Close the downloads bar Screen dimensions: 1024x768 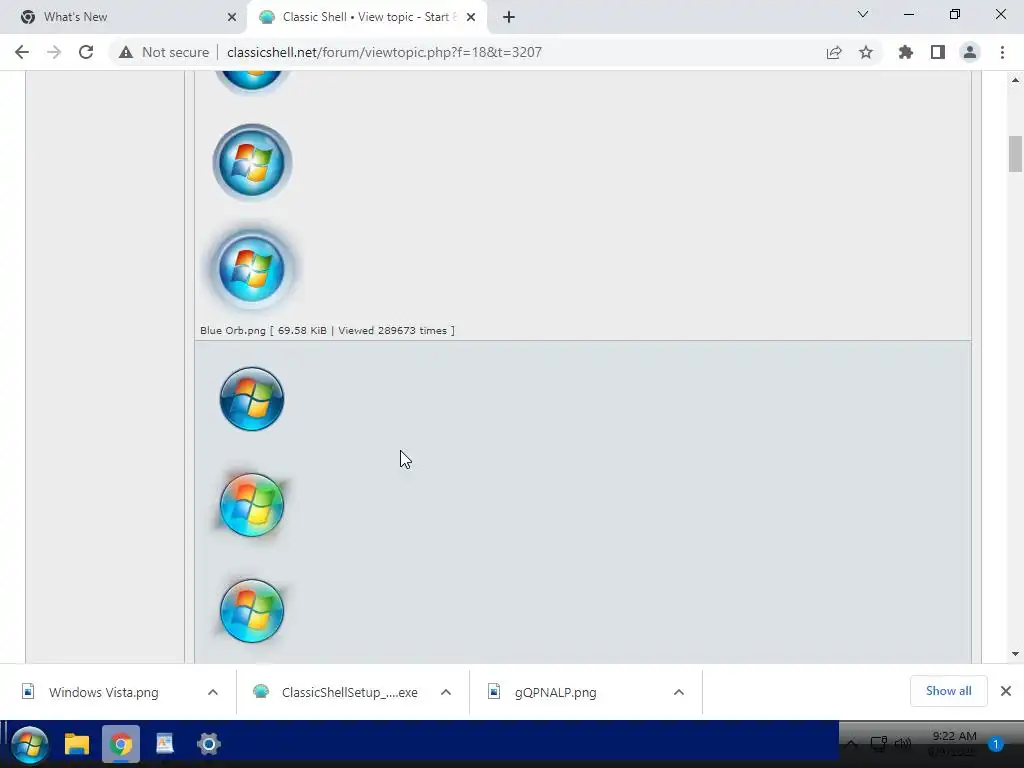pos(1006,691)
